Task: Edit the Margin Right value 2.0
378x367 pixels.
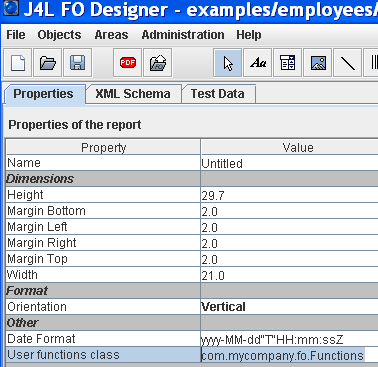Action: (289, 243)
